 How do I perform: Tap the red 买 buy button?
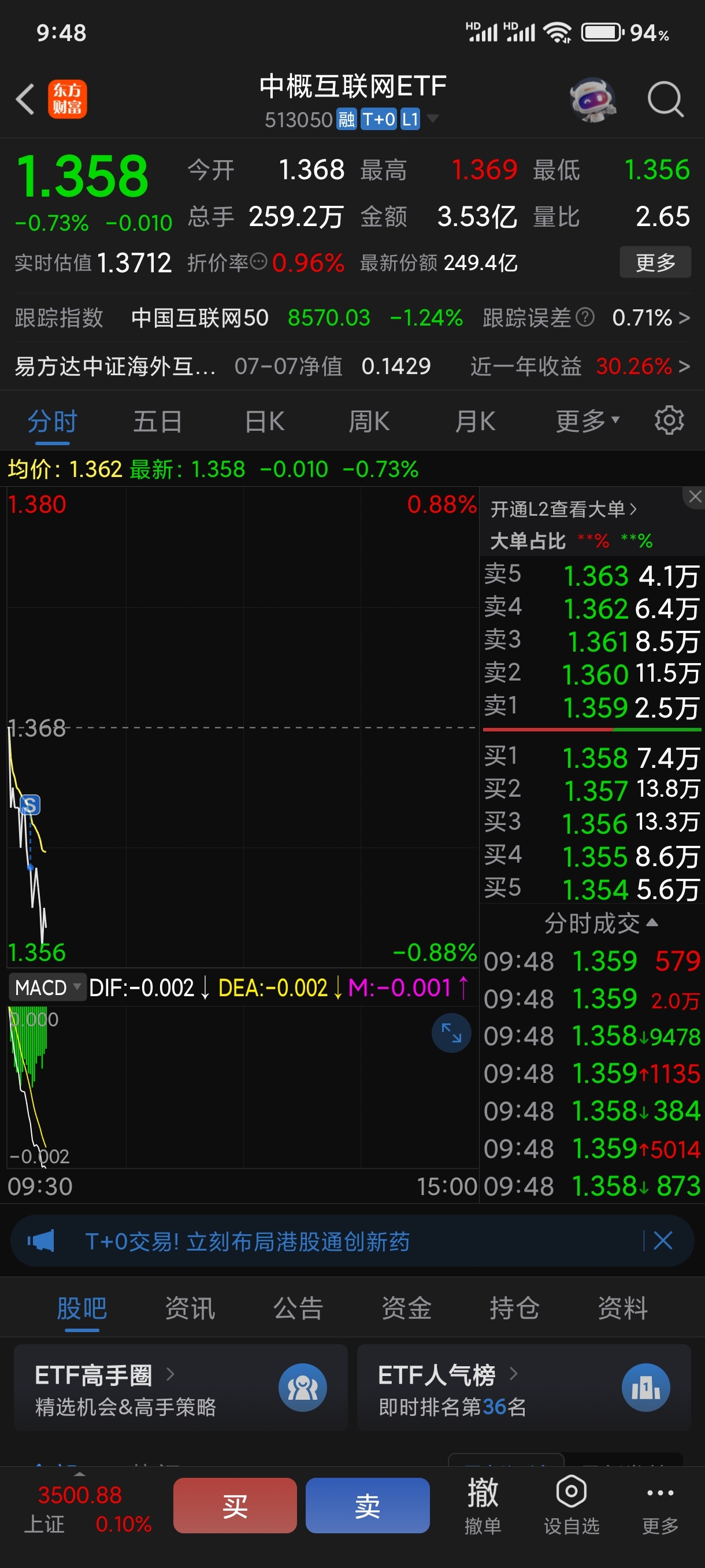(235, 1506)
